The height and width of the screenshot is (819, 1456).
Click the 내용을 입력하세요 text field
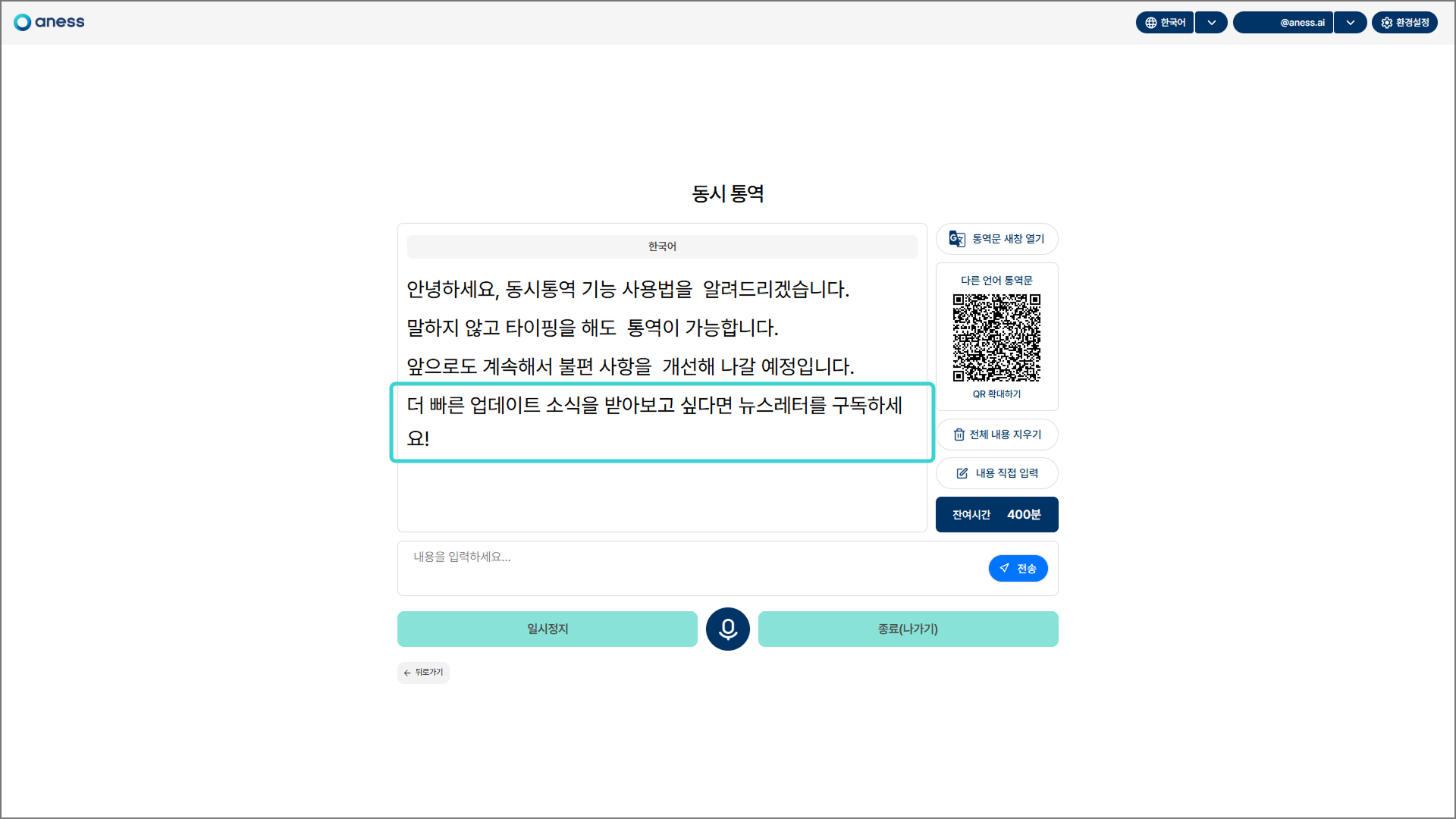(x=690, y=567)
